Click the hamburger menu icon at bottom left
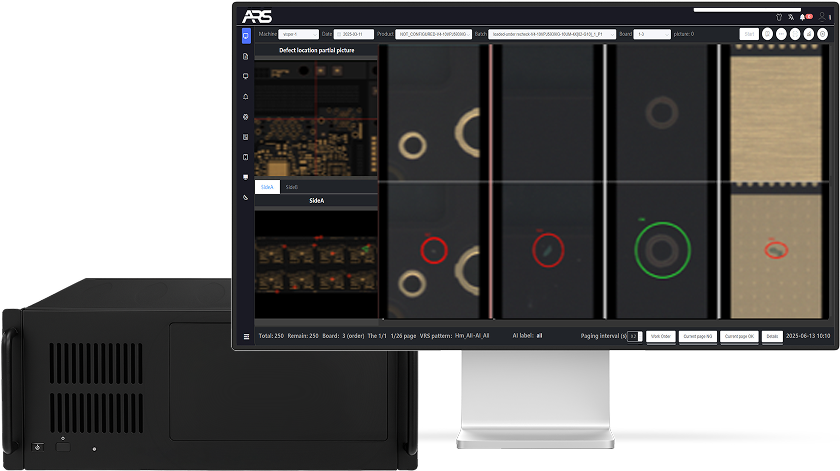Screen dimensions: 840x471 pyautogui.click(x=246, y=337)
